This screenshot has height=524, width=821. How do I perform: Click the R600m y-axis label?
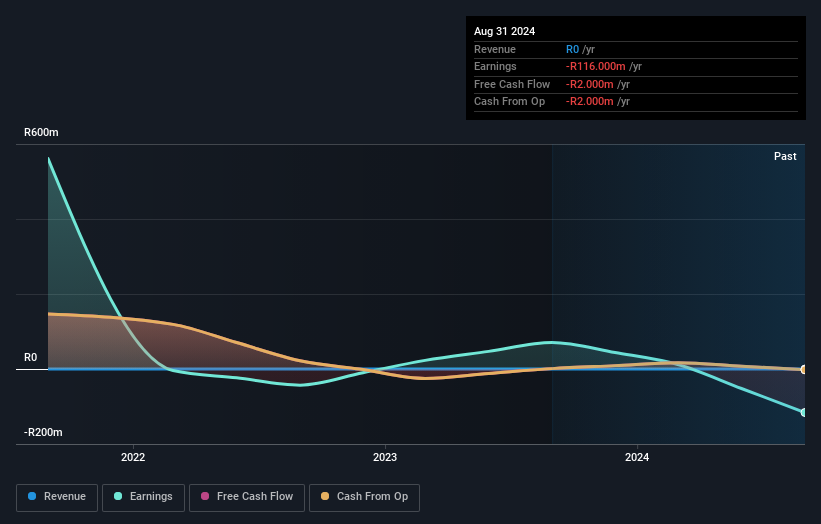[x=41, y=132]
